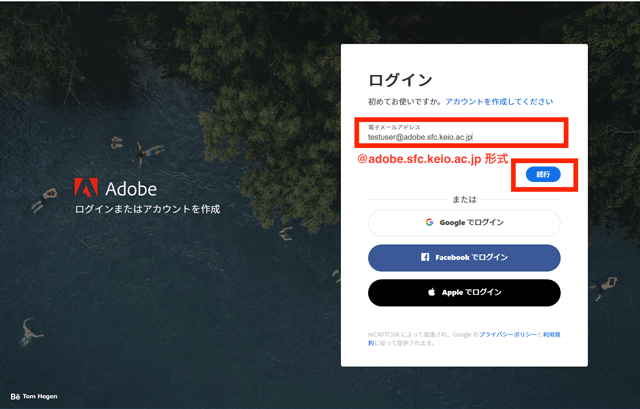Click the ログインまたはアカウントを作成 tagline

point(147,210)
